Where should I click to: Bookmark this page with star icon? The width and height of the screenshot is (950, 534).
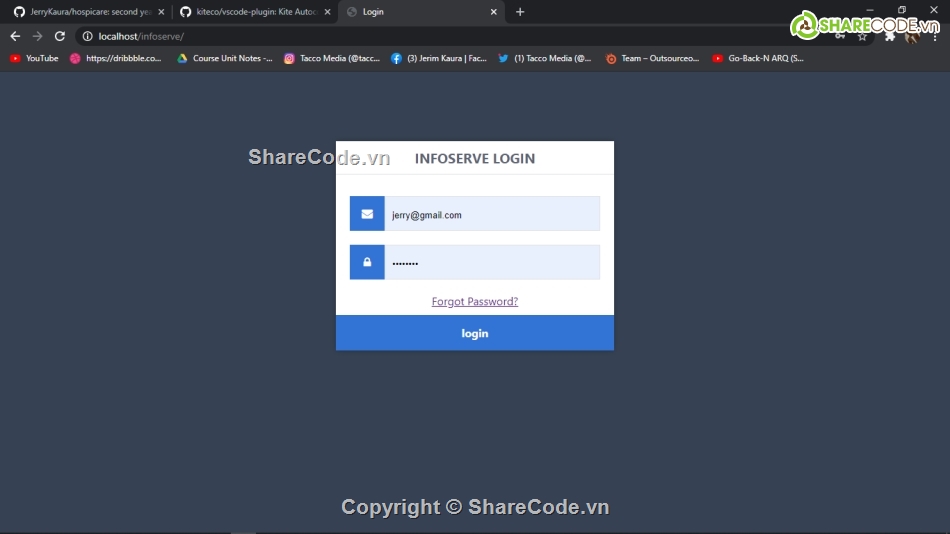click(862, 36)
